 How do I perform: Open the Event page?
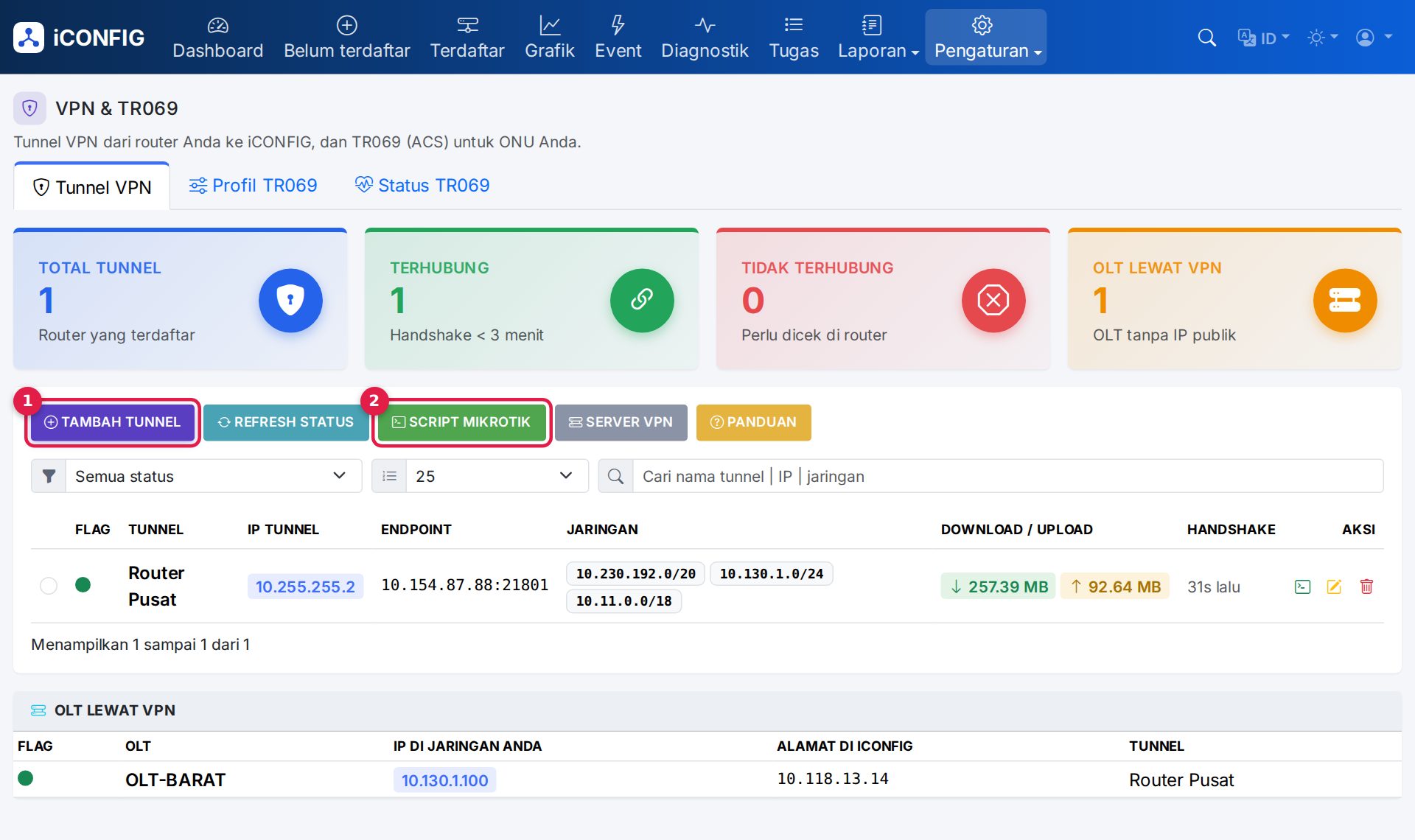tap(618, 38)
